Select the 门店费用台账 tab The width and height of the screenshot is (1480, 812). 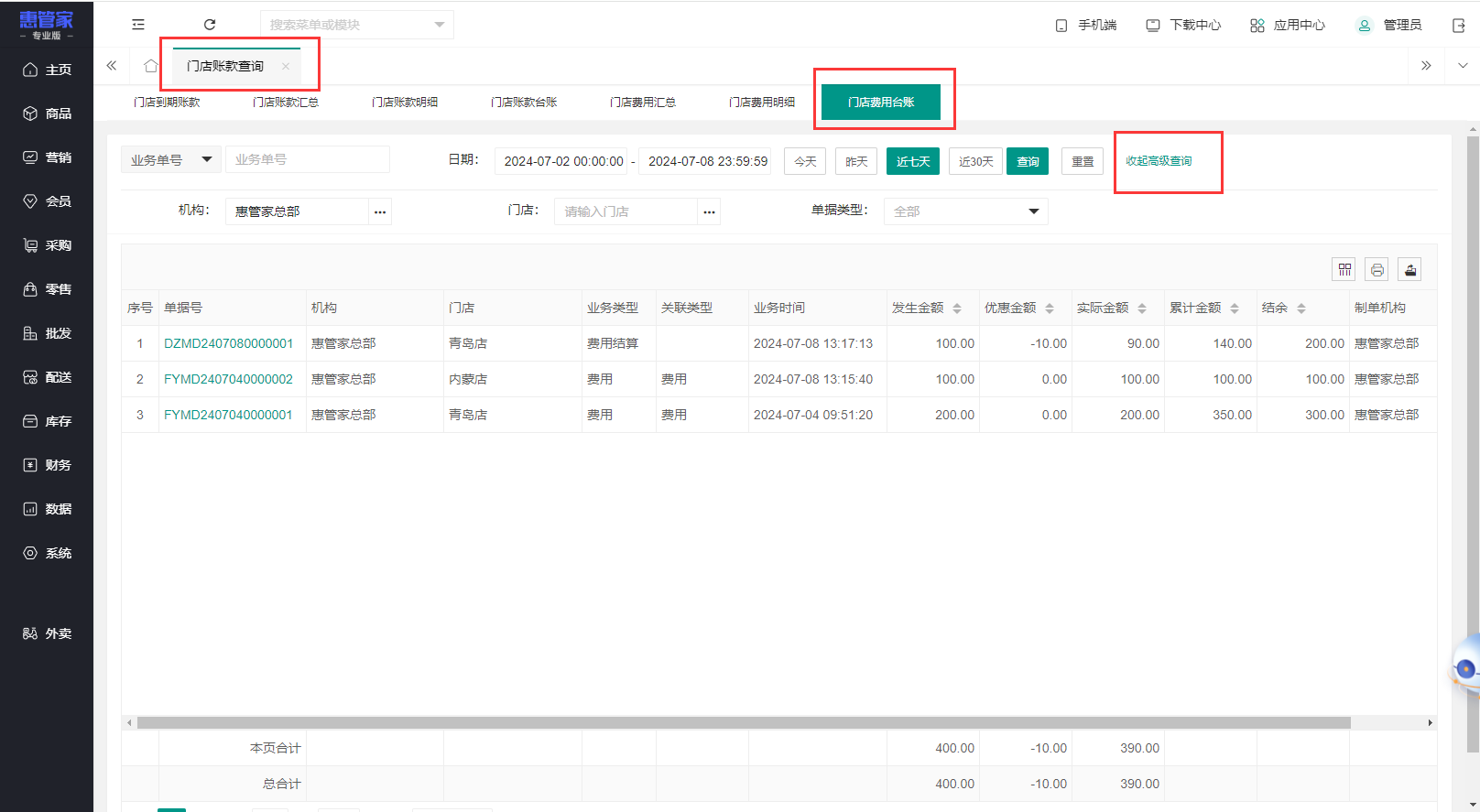[881, 103]
